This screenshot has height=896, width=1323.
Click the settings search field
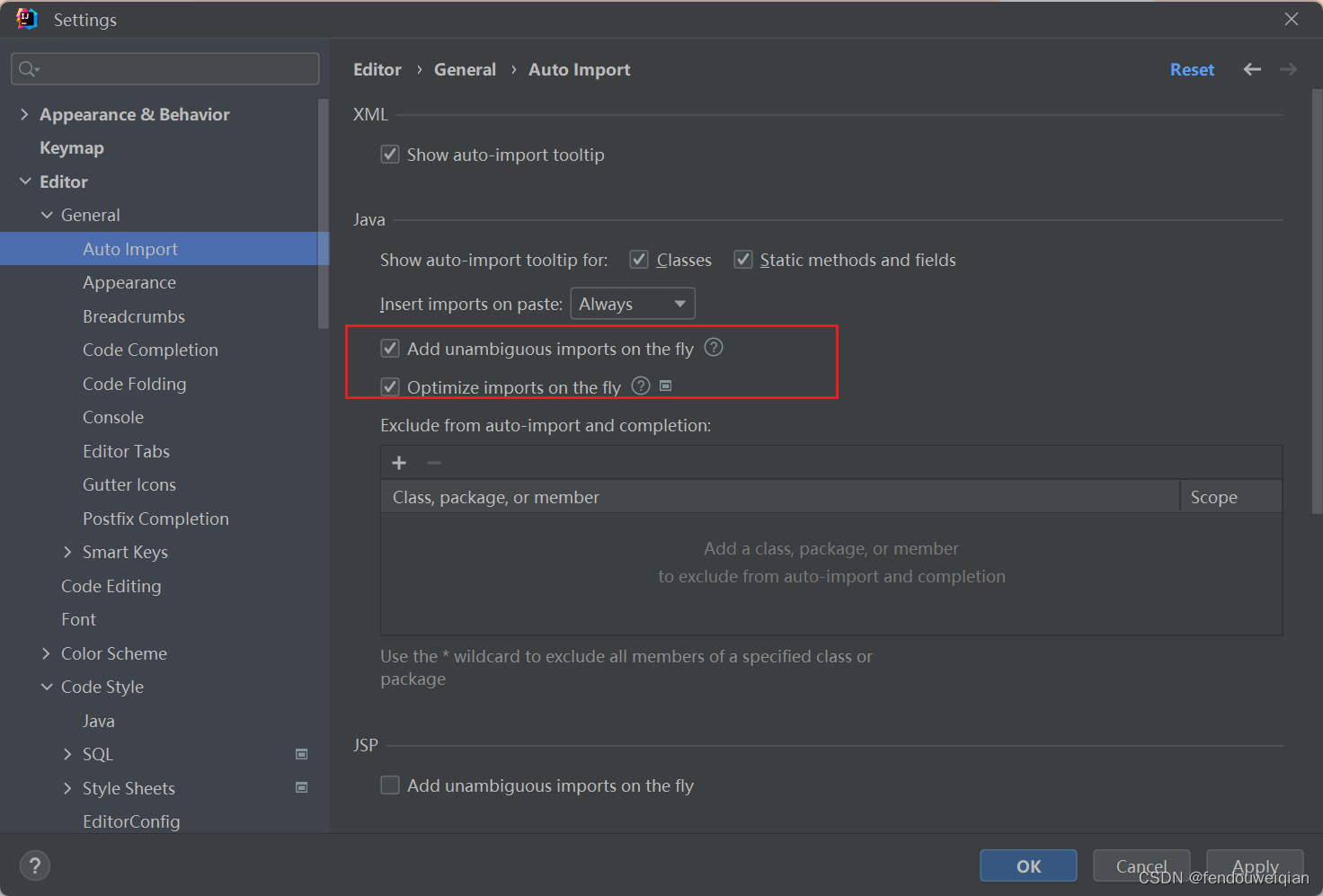point(165,69)
